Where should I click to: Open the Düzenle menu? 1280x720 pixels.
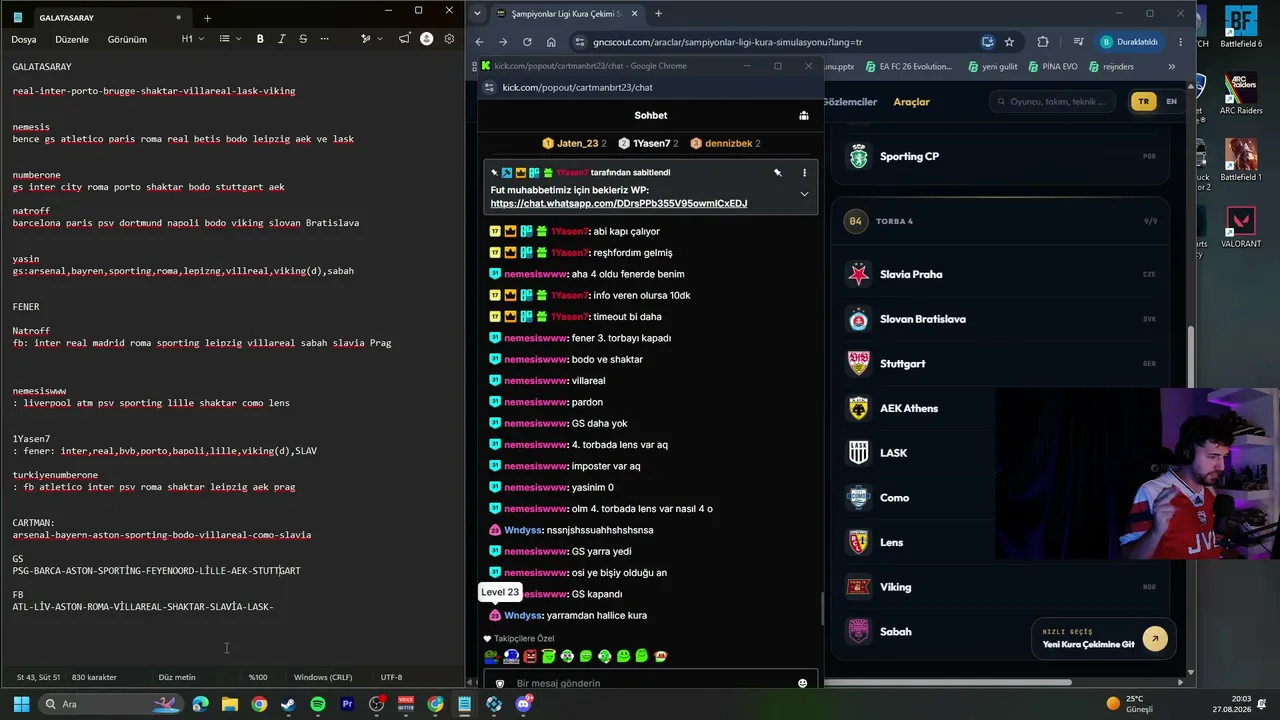pyautogui.click(x=72, y=40)
